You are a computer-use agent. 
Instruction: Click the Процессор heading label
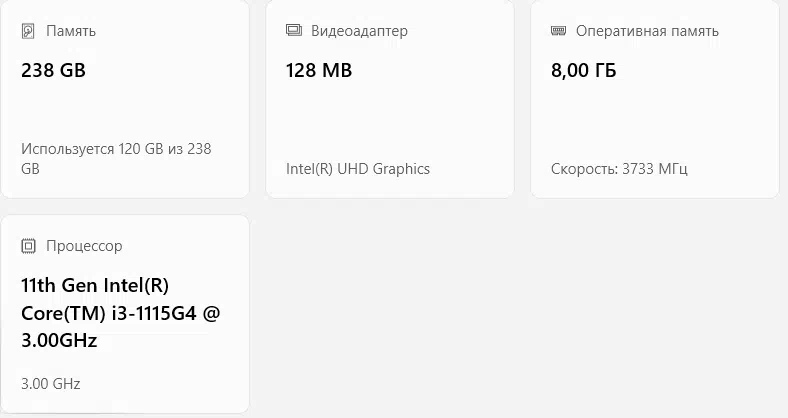tap(84, 246)
